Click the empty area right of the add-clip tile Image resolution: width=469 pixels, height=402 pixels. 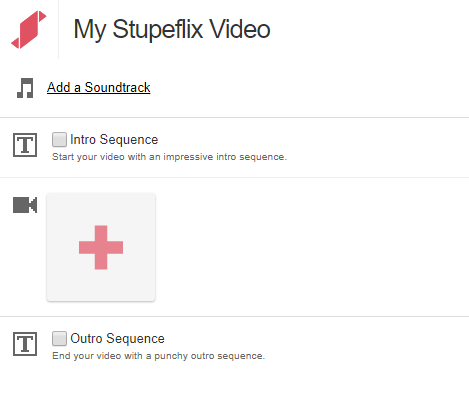(x=310, y=247)
